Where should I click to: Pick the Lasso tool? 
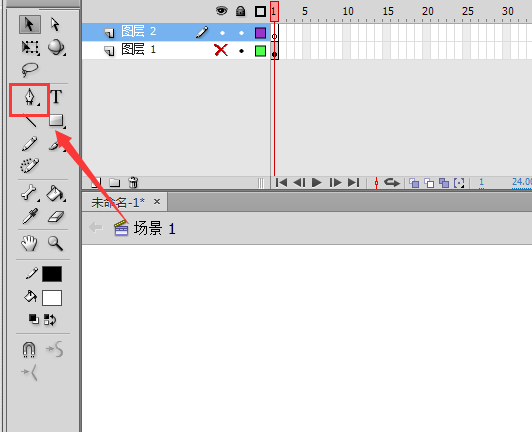(30, 70)
